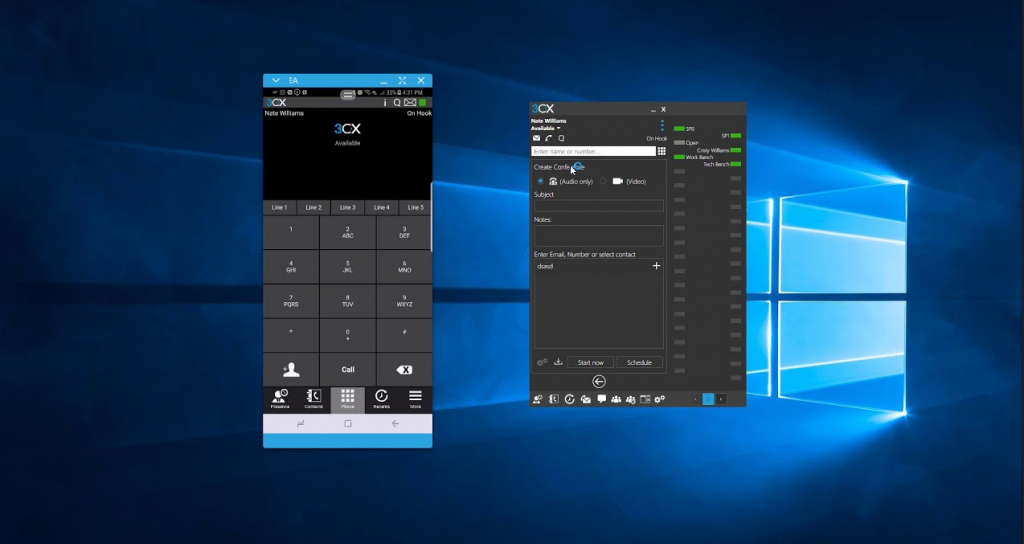Tap the green status square in phone header

[423, 103]
